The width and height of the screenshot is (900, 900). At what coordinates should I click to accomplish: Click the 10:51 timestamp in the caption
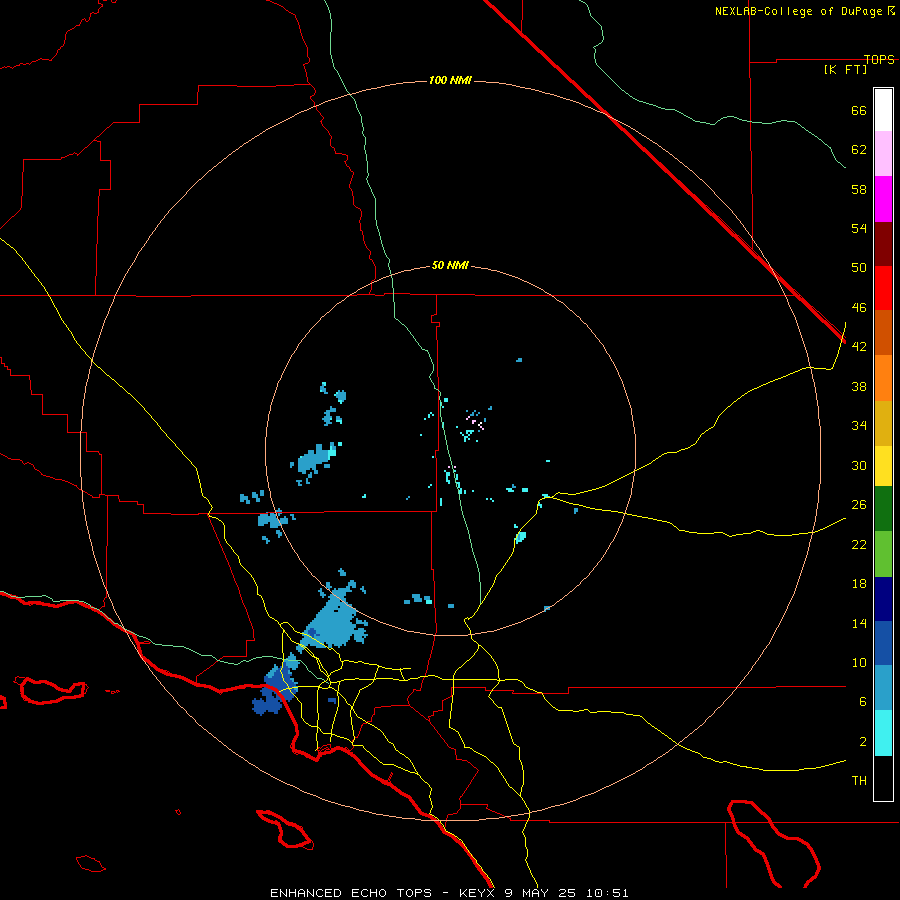click(607, 893)
